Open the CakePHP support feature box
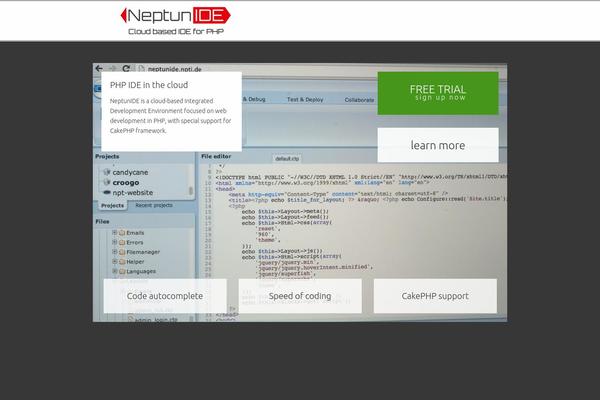Image resolution: width=600 pixels, height=400 pixels. click(435, 296)
